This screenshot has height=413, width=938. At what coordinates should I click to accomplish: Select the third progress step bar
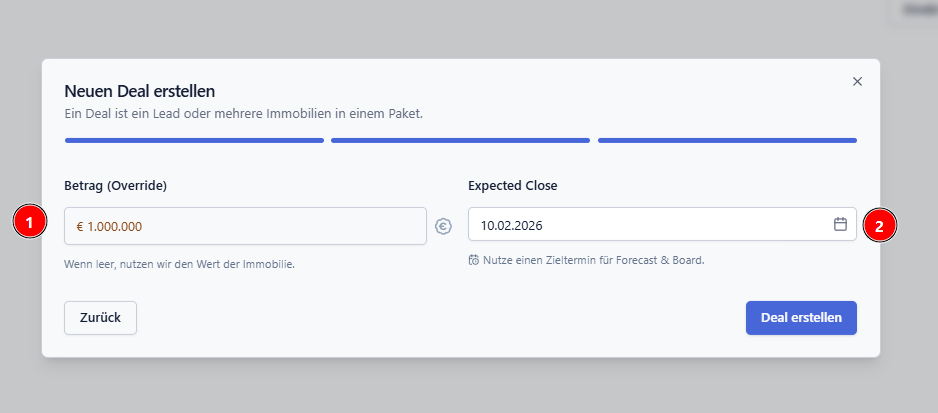click(x=727, y=140)
